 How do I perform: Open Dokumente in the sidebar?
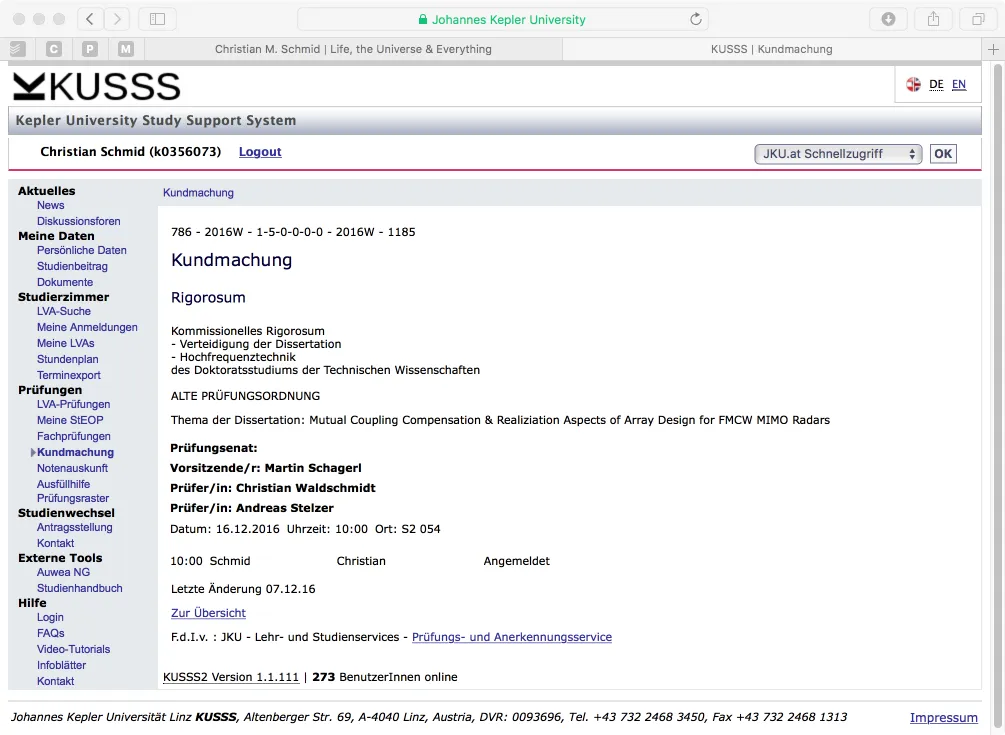65,282
